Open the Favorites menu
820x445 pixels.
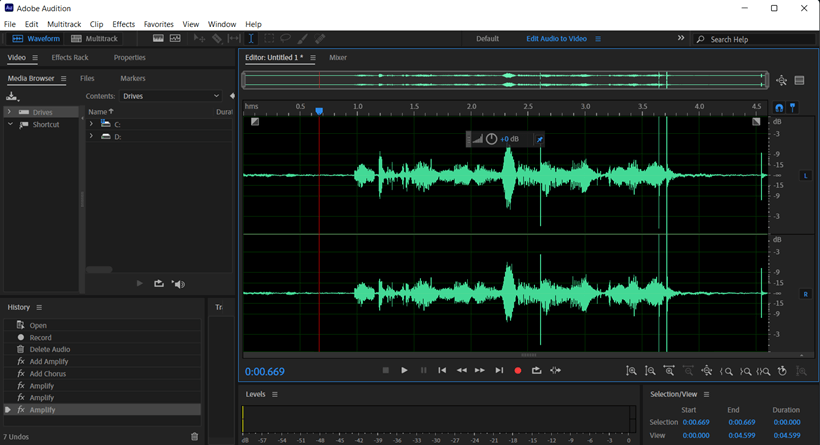coord(158,24)
